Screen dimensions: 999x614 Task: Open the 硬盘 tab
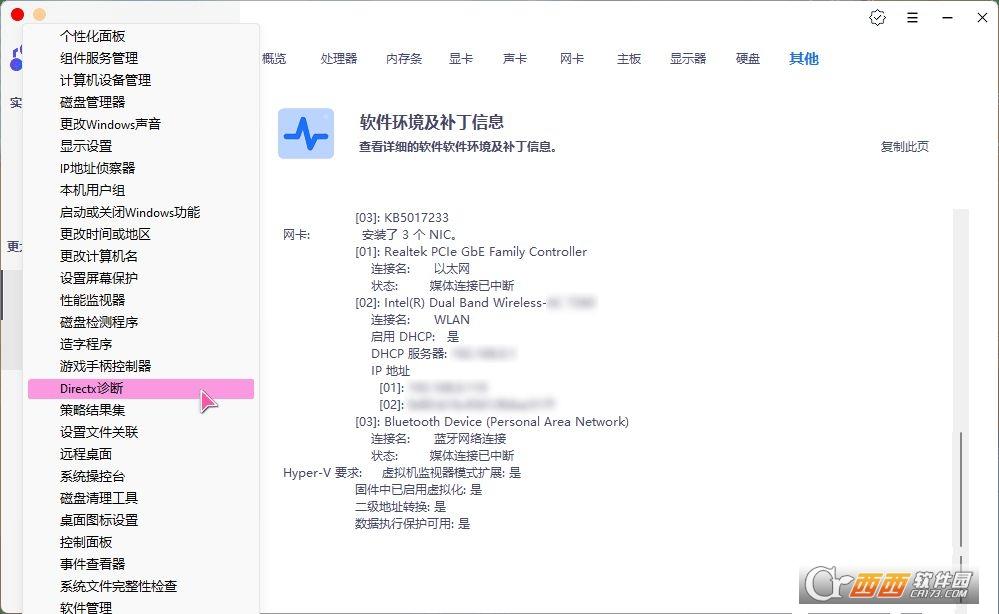pyautogui.click(x=748, y=59)
